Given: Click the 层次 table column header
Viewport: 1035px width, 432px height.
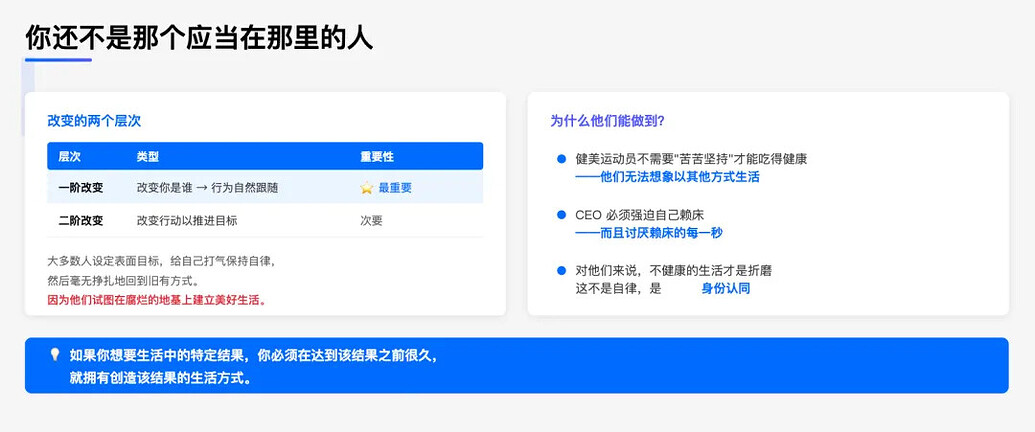Looking at the screenshot, I should click(x=69, y=157).
